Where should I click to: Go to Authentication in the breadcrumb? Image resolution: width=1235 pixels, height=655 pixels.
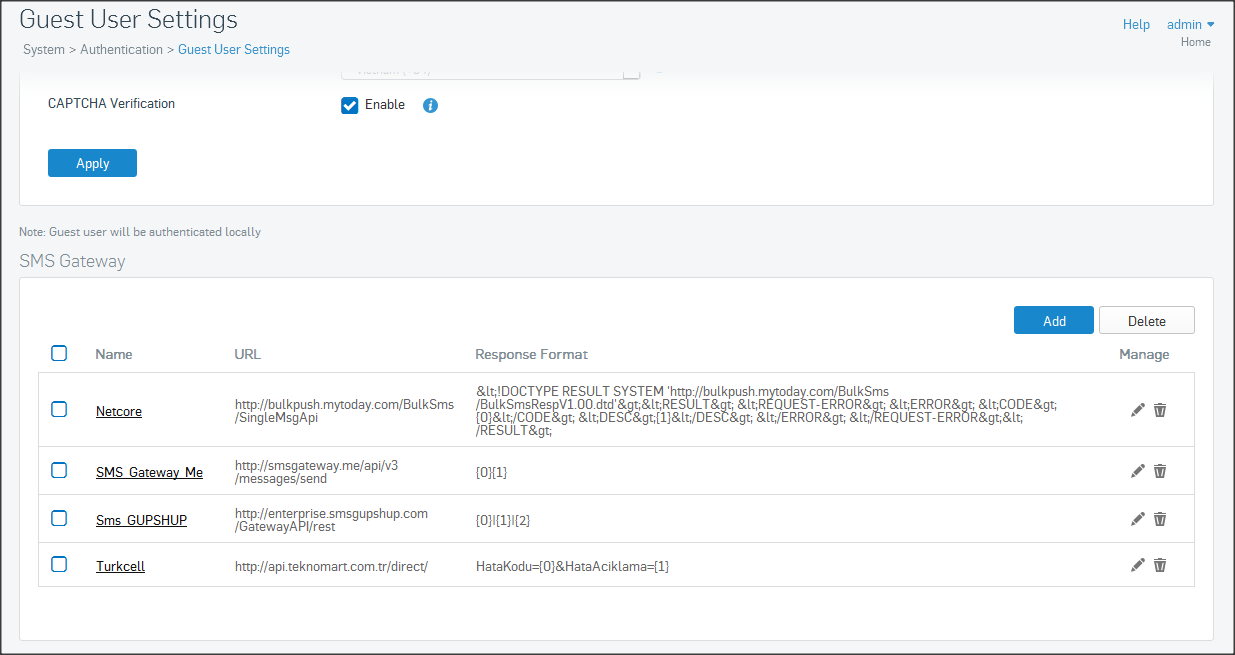pyautogui.click(x=121, y=49)
